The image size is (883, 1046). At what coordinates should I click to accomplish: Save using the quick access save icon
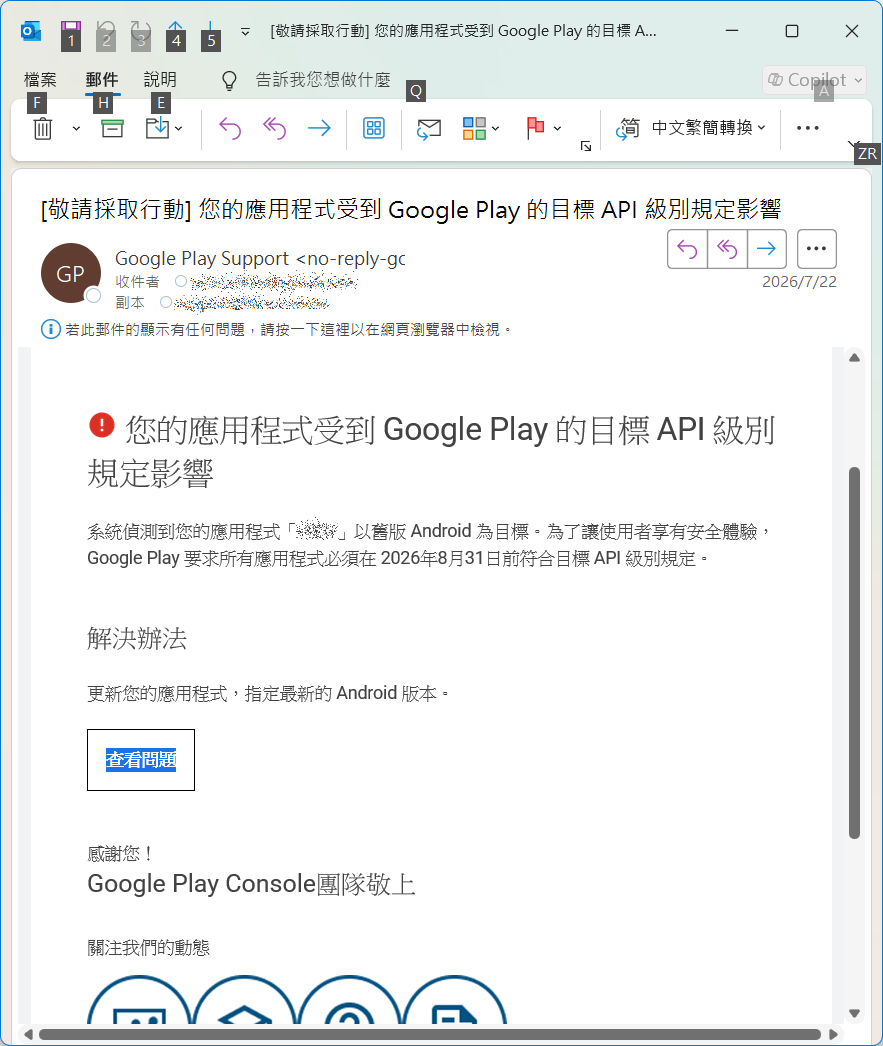71,31
